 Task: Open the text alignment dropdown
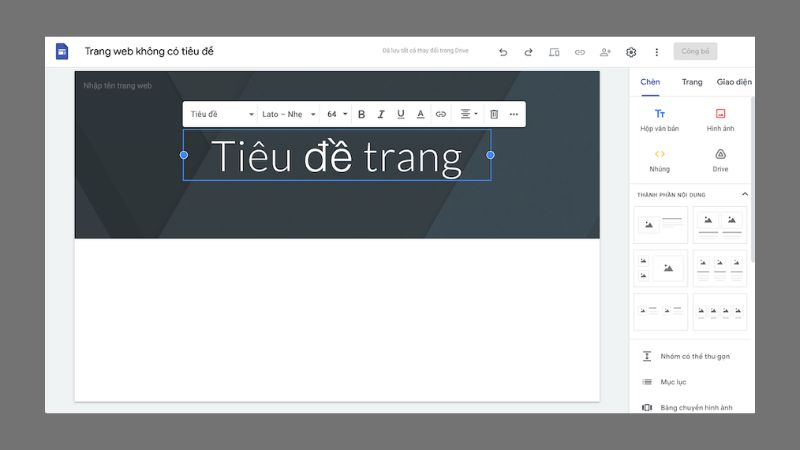coord(468,114)
